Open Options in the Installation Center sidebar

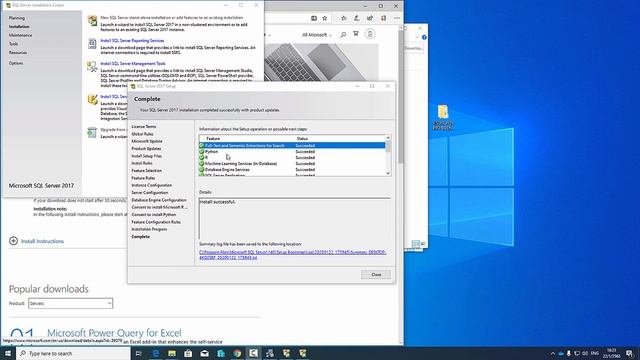[x=16, y=63]
